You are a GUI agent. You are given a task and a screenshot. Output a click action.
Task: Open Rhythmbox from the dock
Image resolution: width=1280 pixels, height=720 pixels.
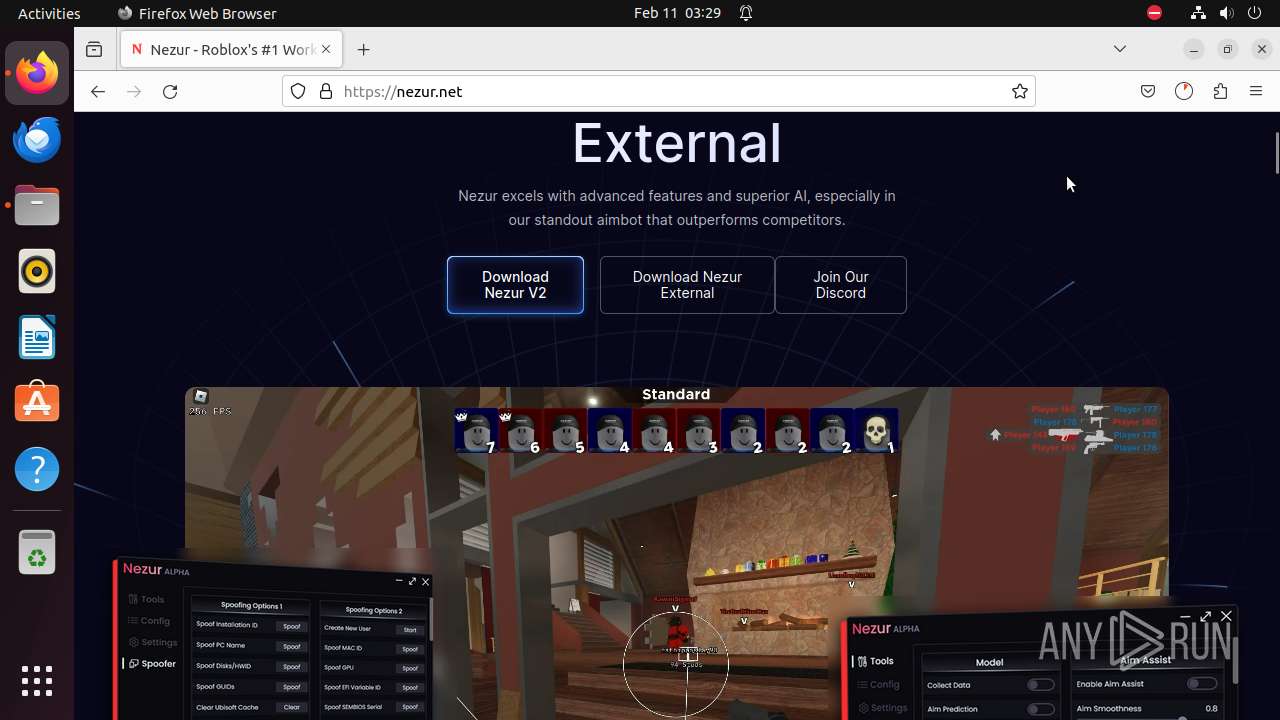pyautogui.click(x=37, y=271)
